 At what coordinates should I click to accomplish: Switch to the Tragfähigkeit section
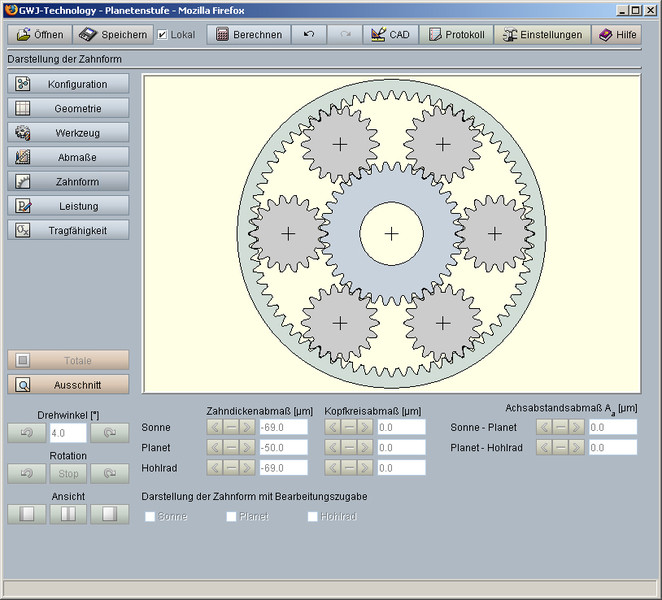pos(68,230)
